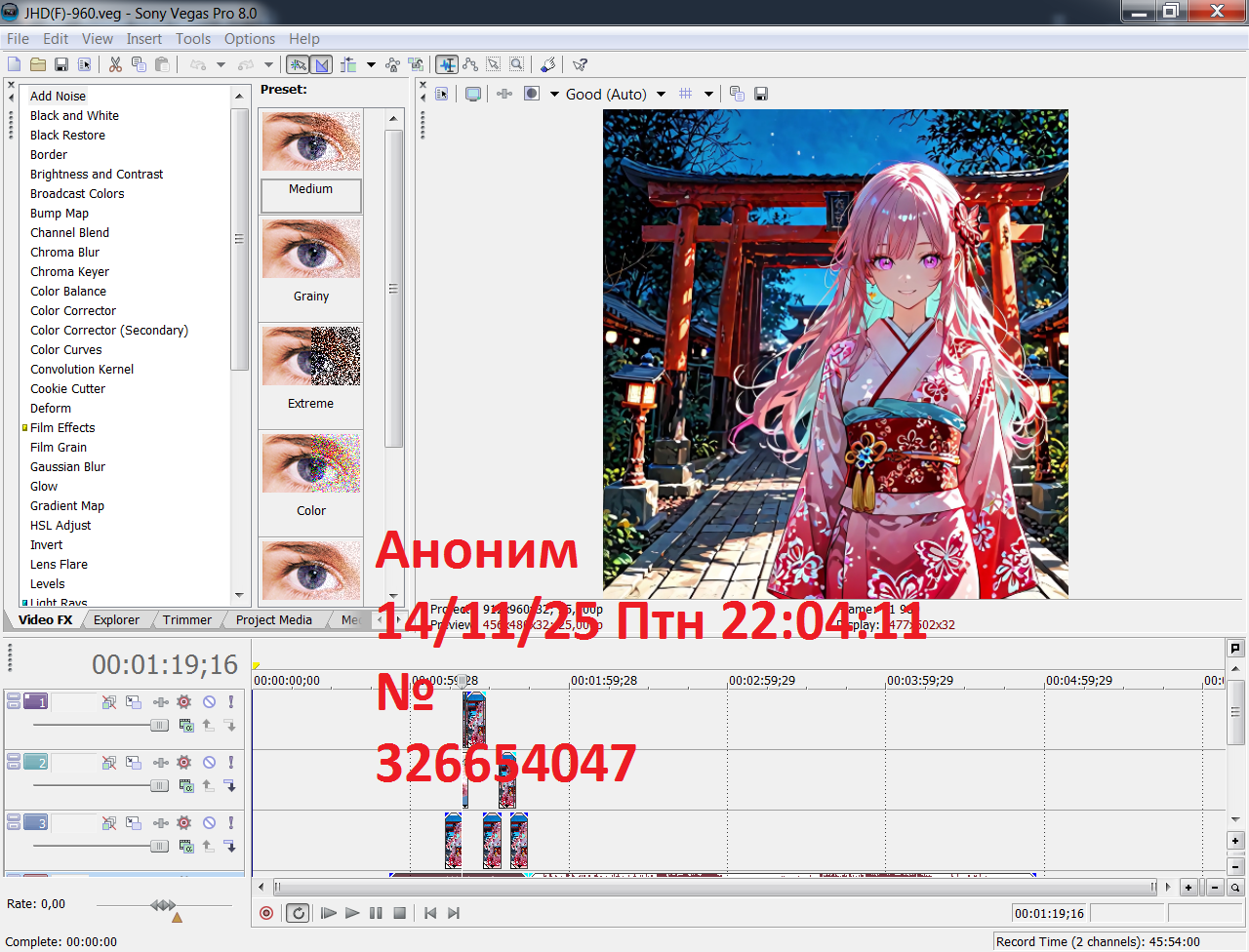This screenshot has height=952, width=1249.
Task: Copy the selection using the toolbar
Action: click(139, 64)
